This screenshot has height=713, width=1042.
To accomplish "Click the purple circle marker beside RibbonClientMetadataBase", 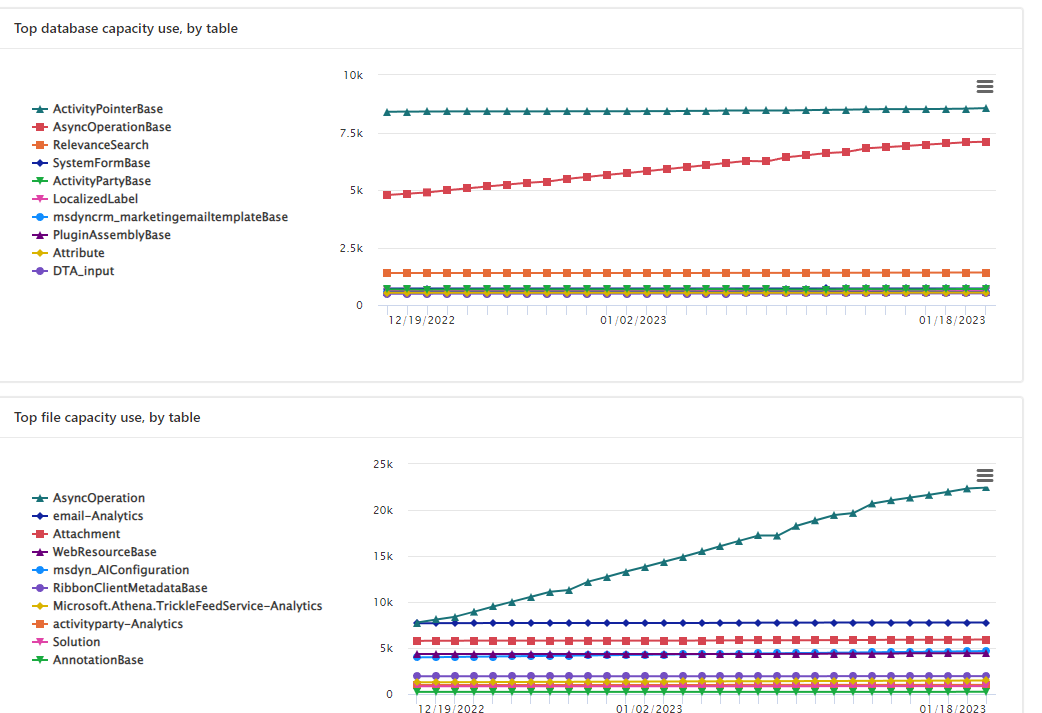I will (x=40, y=588).
